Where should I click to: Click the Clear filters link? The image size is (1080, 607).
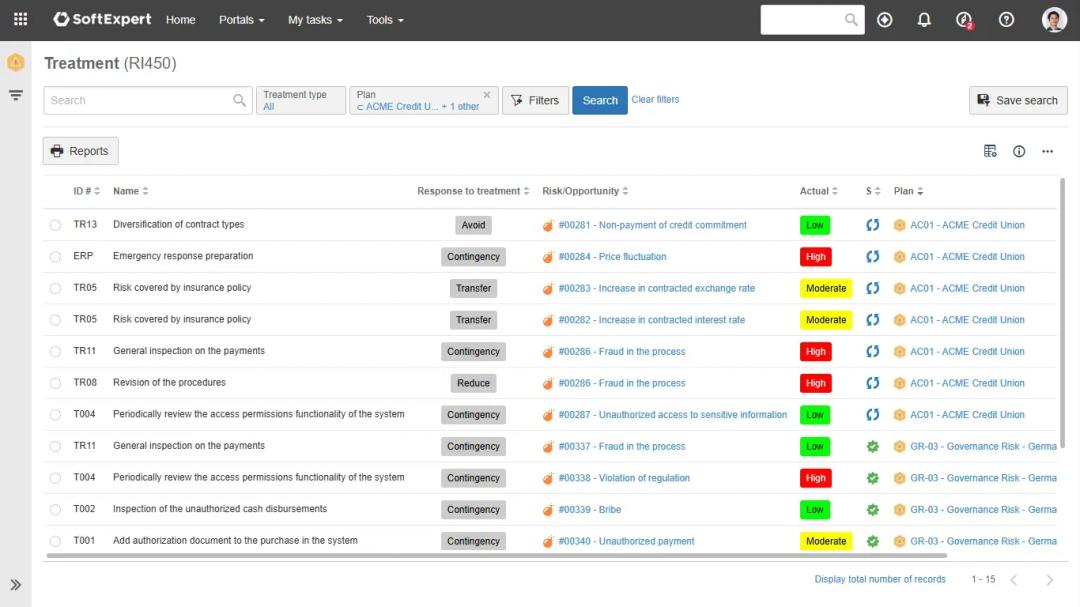pyautogui.click(x=655, y=100)
